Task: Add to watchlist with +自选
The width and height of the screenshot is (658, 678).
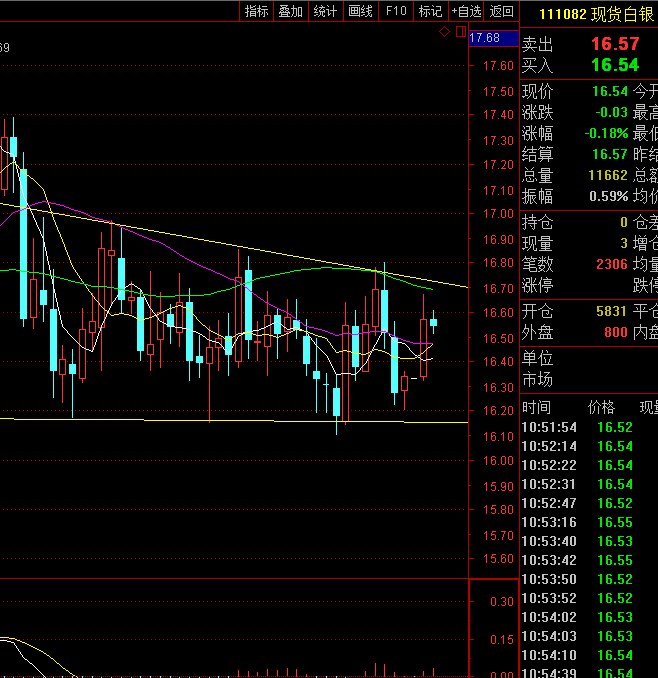Action: 466,11
